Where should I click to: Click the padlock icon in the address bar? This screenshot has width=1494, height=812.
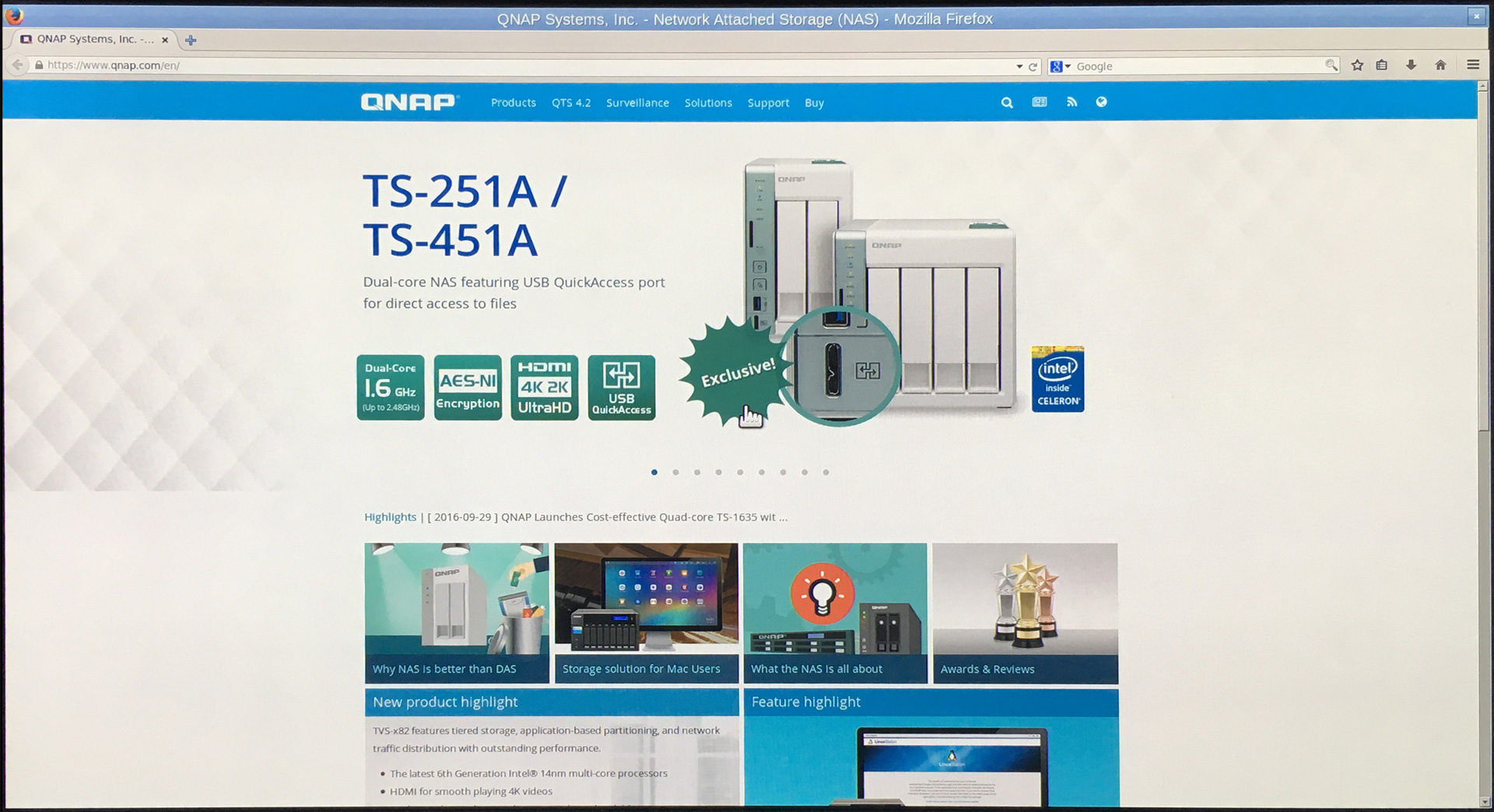click(x=39, y=65)
